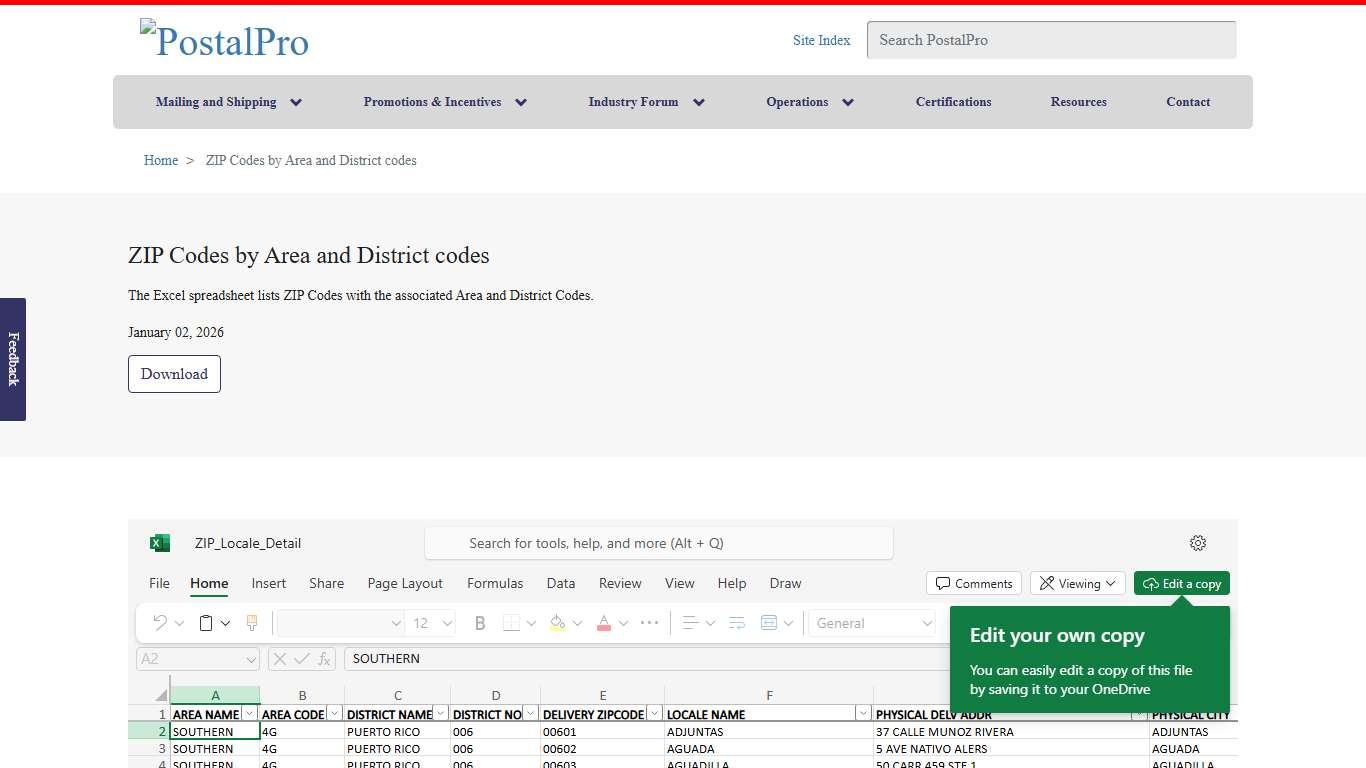
Task: Open the spreadsheet settings gear
Action: 1198,543
